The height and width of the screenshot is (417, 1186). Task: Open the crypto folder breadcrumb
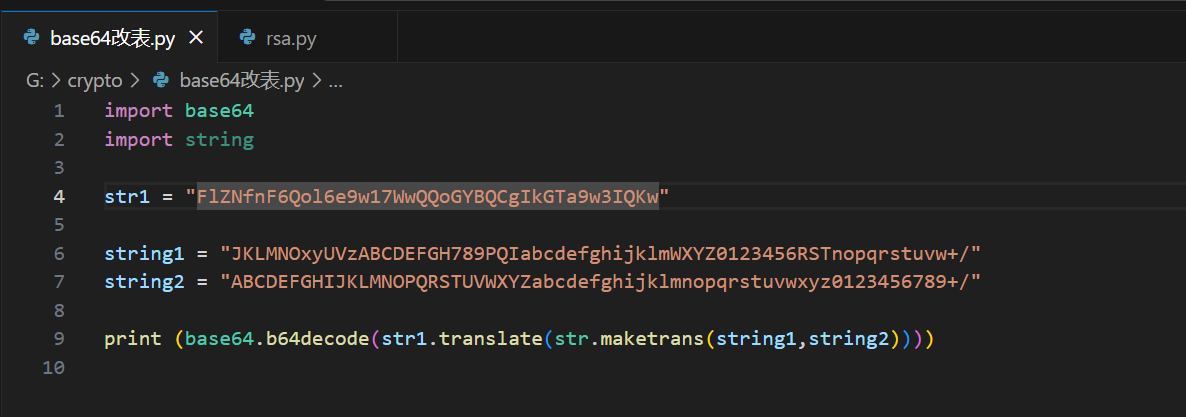(94, 81)
